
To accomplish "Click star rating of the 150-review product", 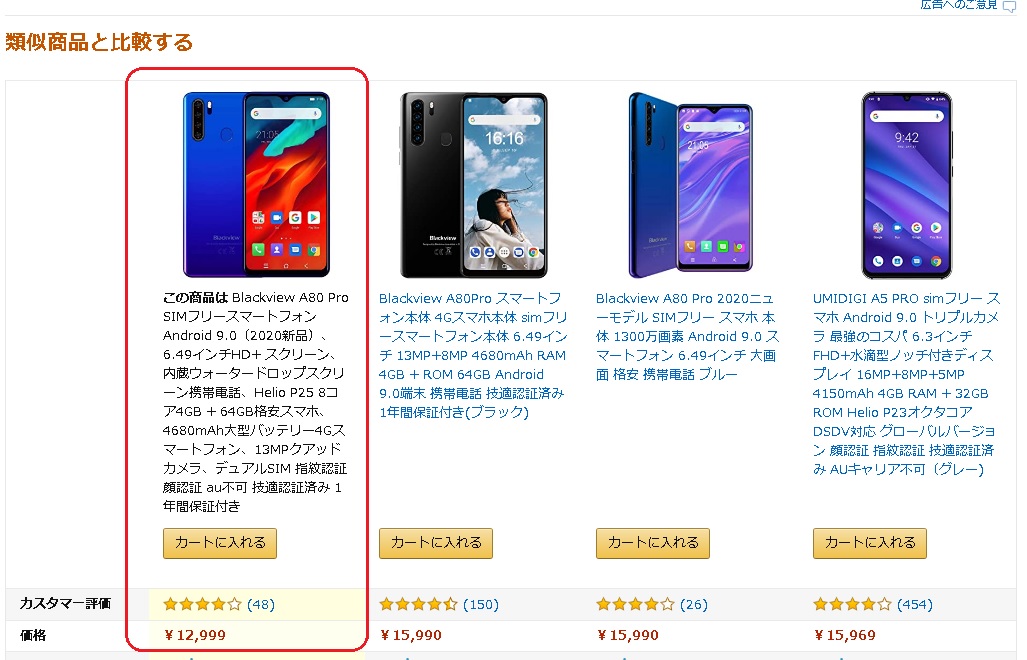I will coord(419,604).
